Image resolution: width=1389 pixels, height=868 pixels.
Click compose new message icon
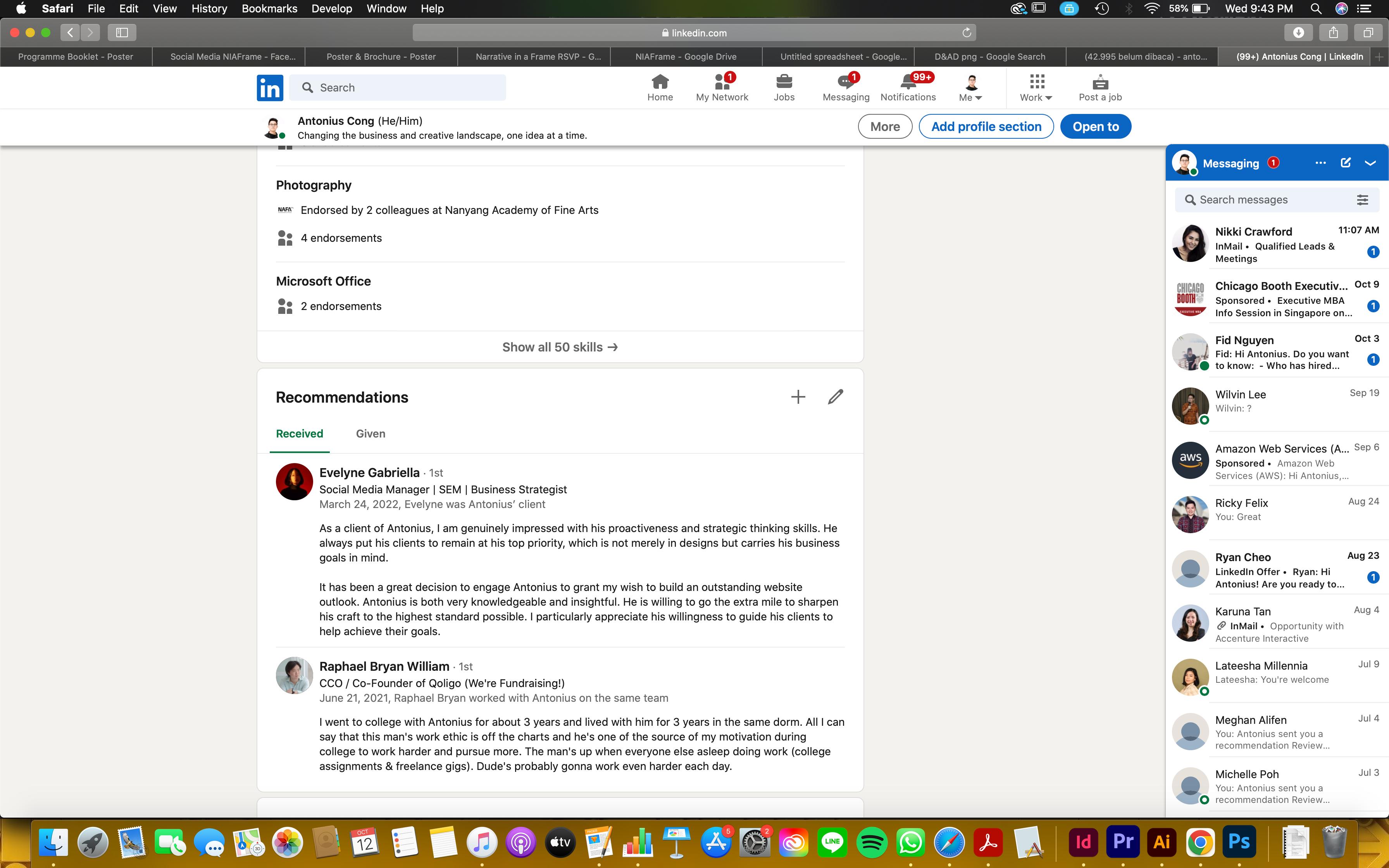click(1345, 163)
